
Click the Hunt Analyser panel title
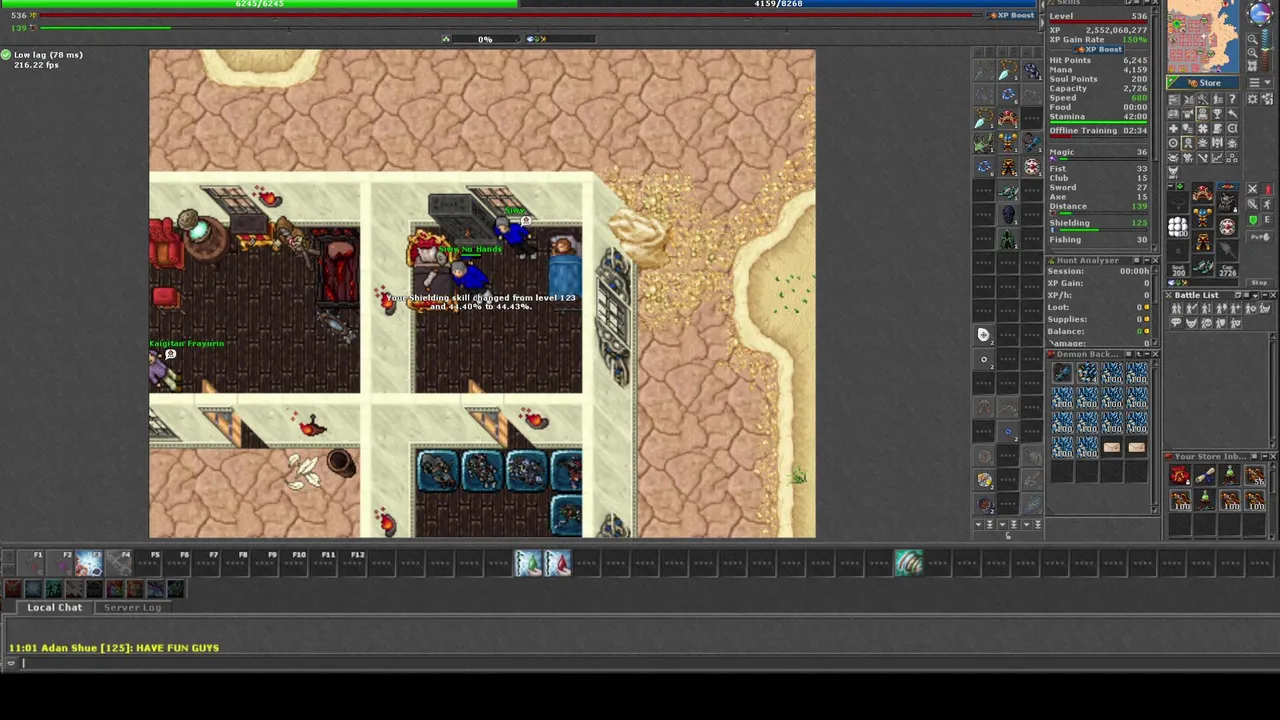tap(1088, 260)
